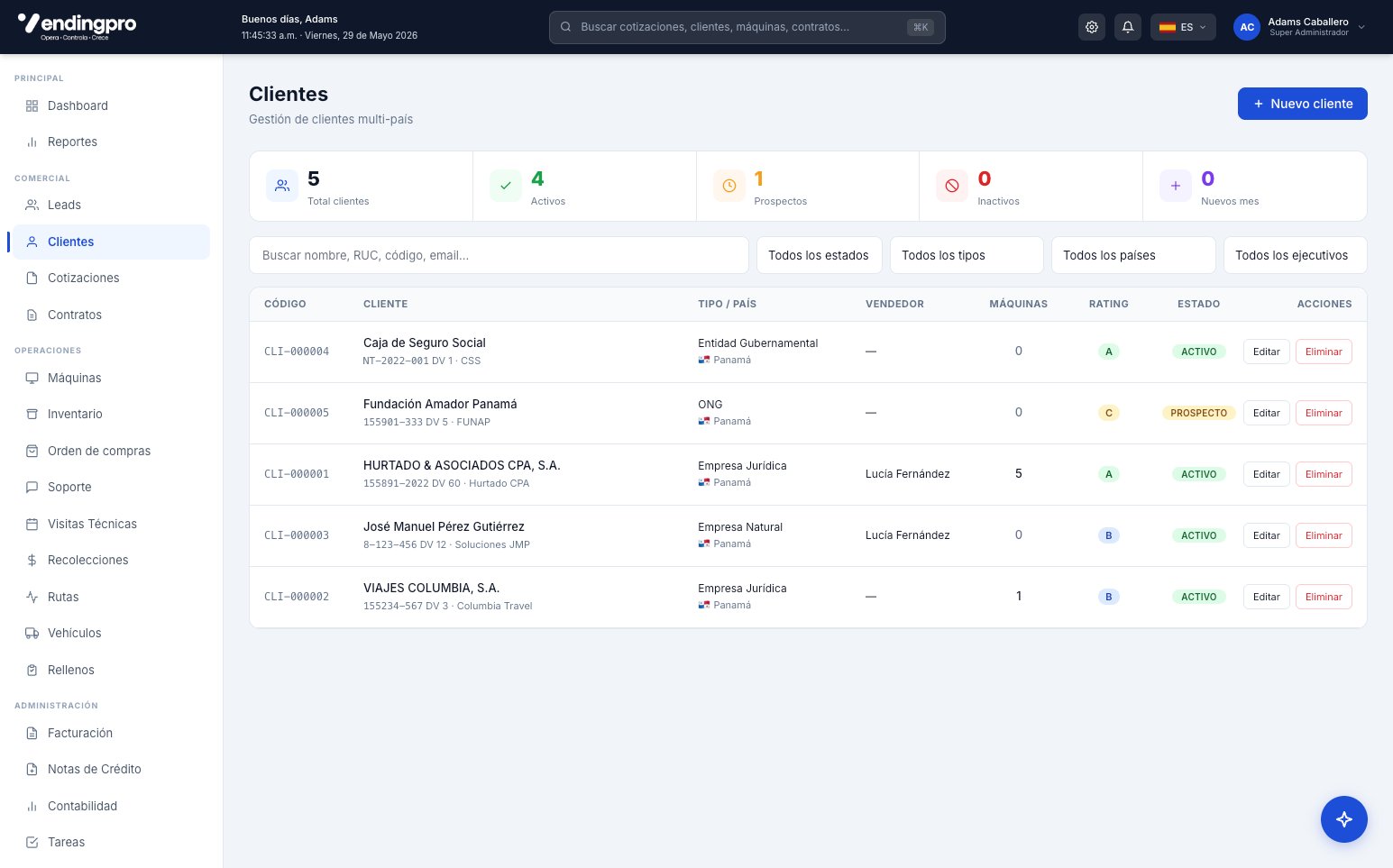Click Editar for Caja de Seguro Social
Image resolution: width=1393 pixels, height=868 pixels.
(1267, 352)
